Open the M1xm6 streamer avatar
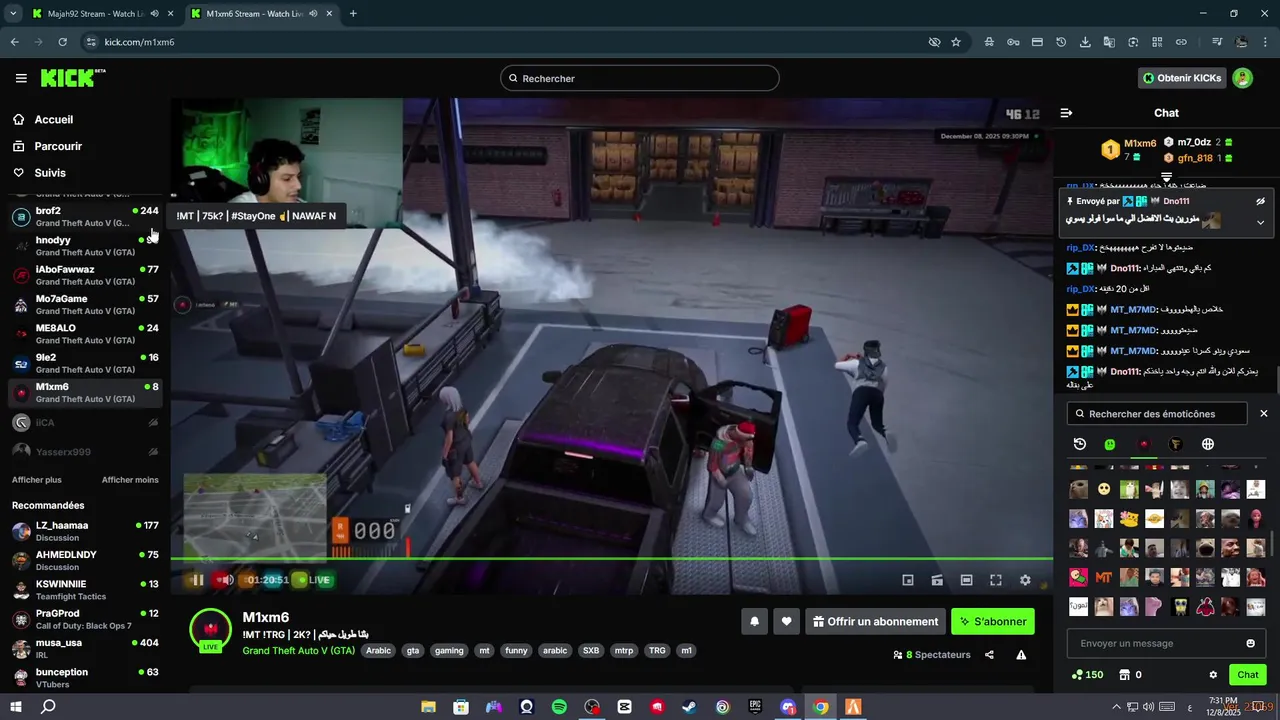The image size is (1280, 720). coord(211,629)
